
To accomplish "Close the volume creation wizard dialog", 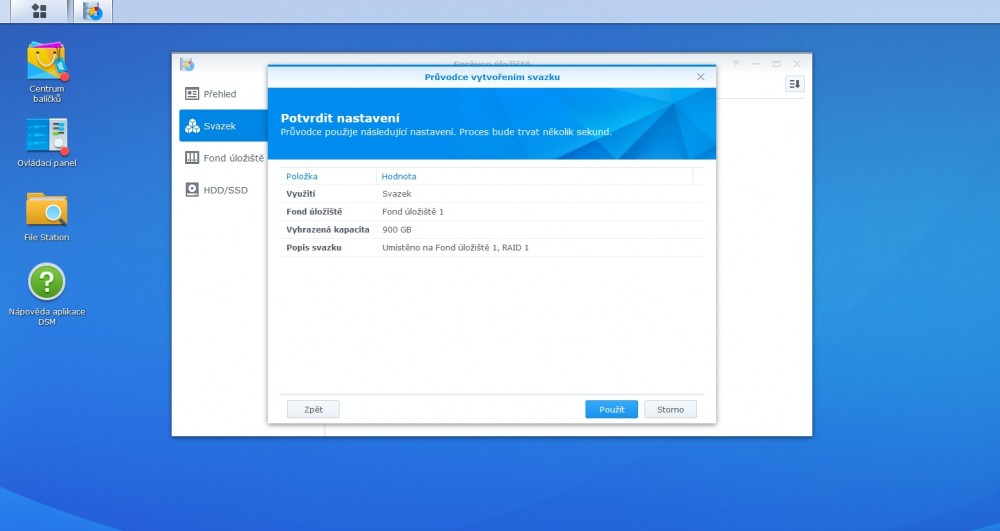I will point(700,77).
